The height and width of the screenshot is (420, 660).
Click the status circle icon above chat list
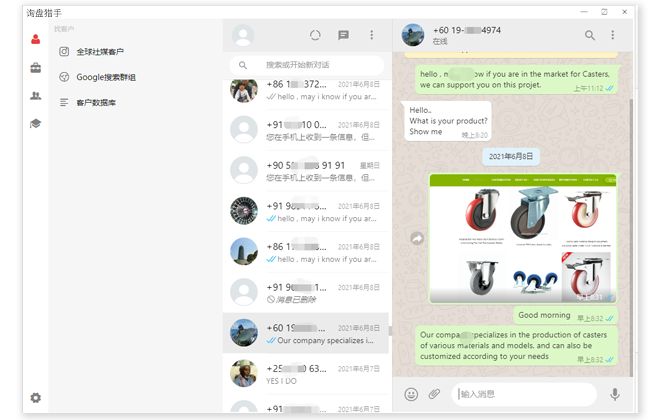pos(315,35)
